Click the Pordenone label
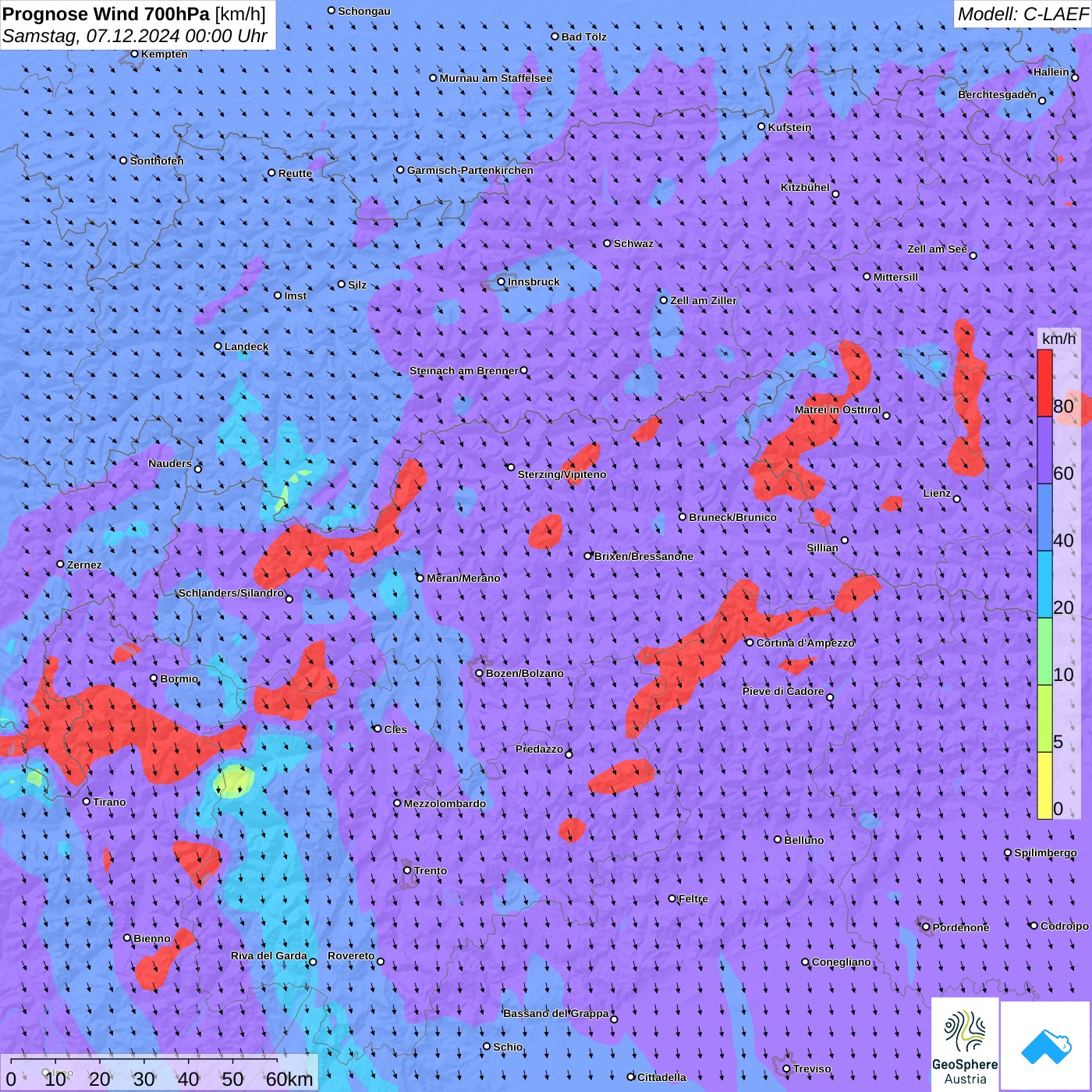Image resolution: width=1092 pixels, height=1092 pixels. 961,927
